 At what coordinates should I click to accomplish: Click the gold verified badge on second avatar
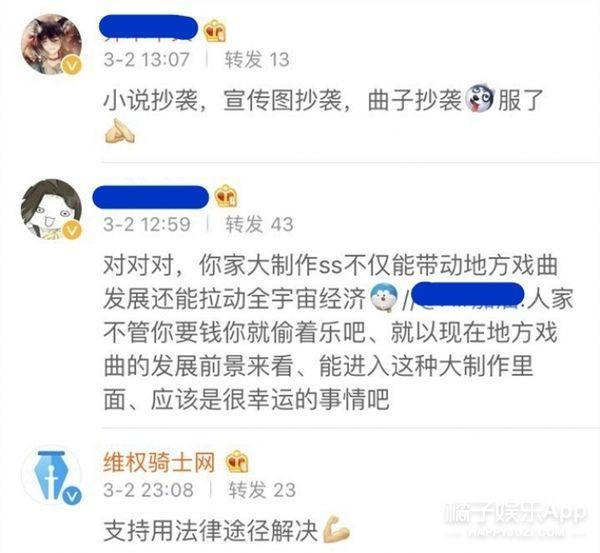pyautogui.click(x=72, y=230)
